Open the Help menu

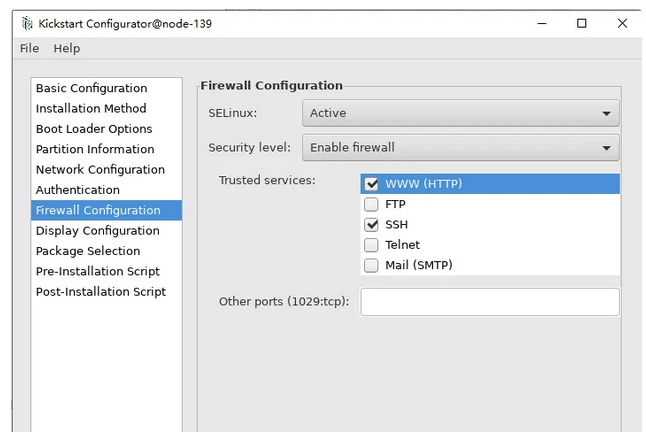[x=66, y=48]
